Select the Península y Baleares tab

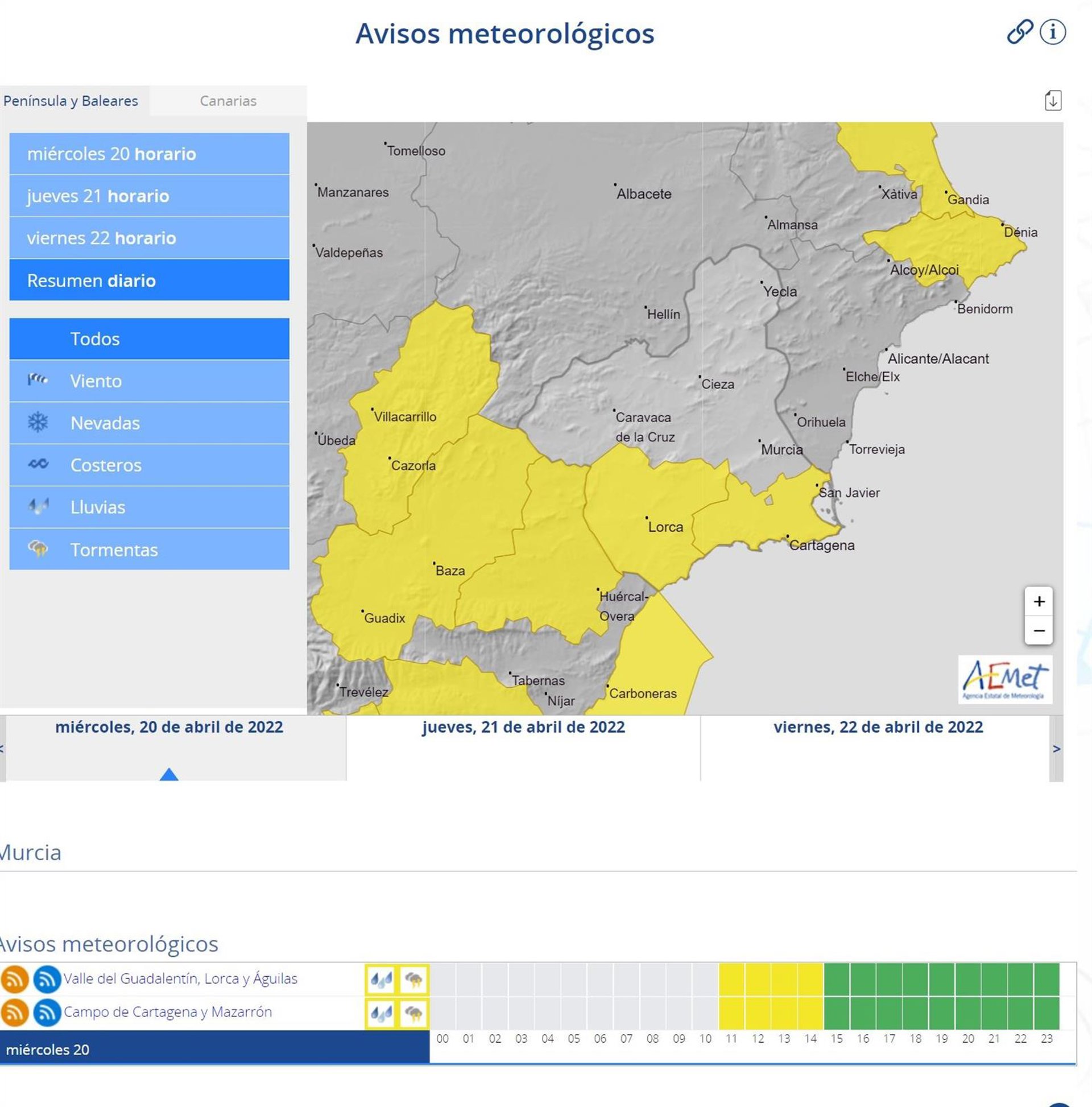pos(71,101)
